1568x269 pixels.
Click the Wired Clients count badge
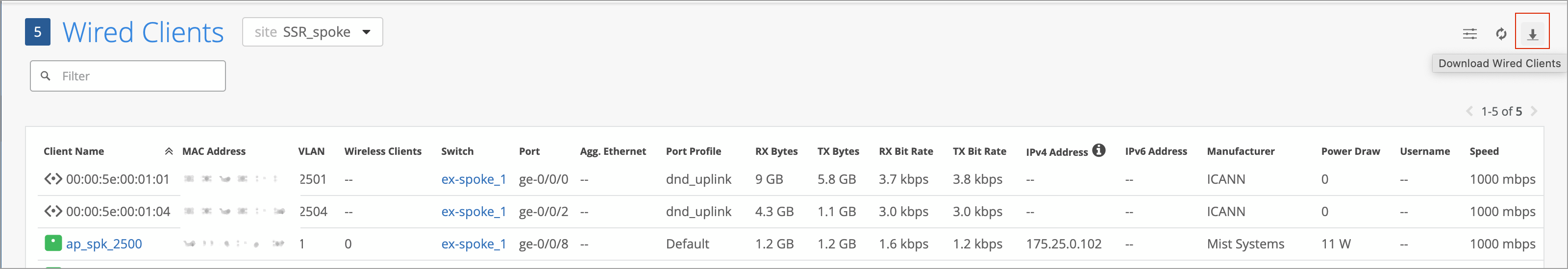pos(38,32)
